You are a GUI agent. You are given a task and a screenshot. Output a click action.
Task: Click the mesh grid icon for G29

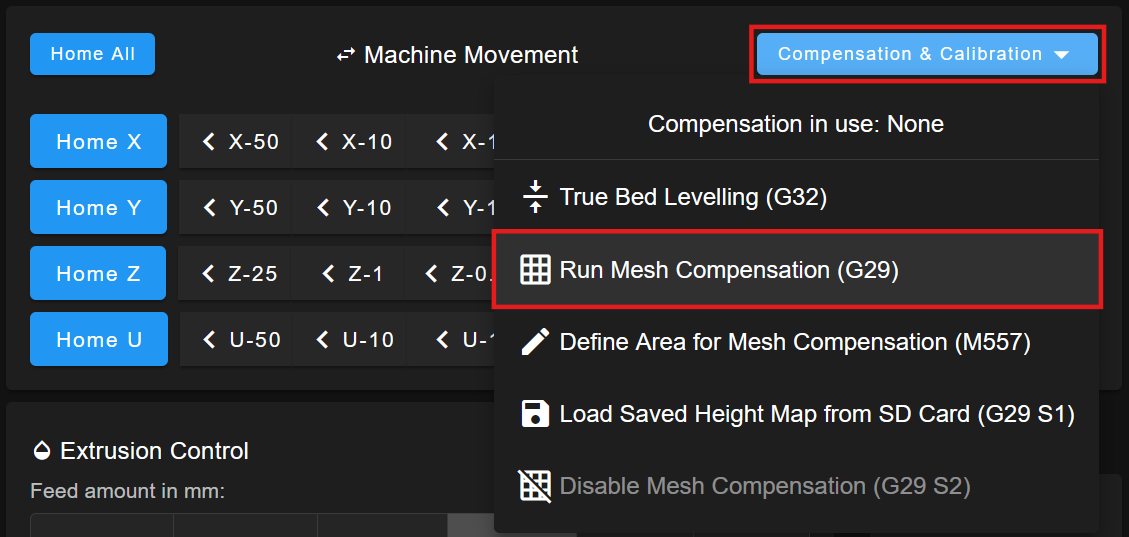[534, 270]
